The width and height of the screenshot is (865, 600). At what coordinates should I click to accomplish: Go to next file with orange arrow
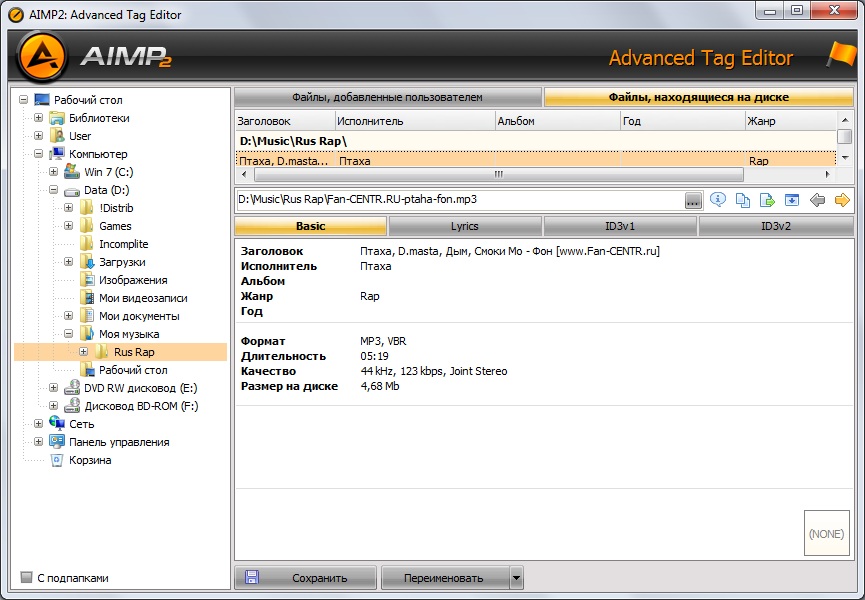(842, 200)
